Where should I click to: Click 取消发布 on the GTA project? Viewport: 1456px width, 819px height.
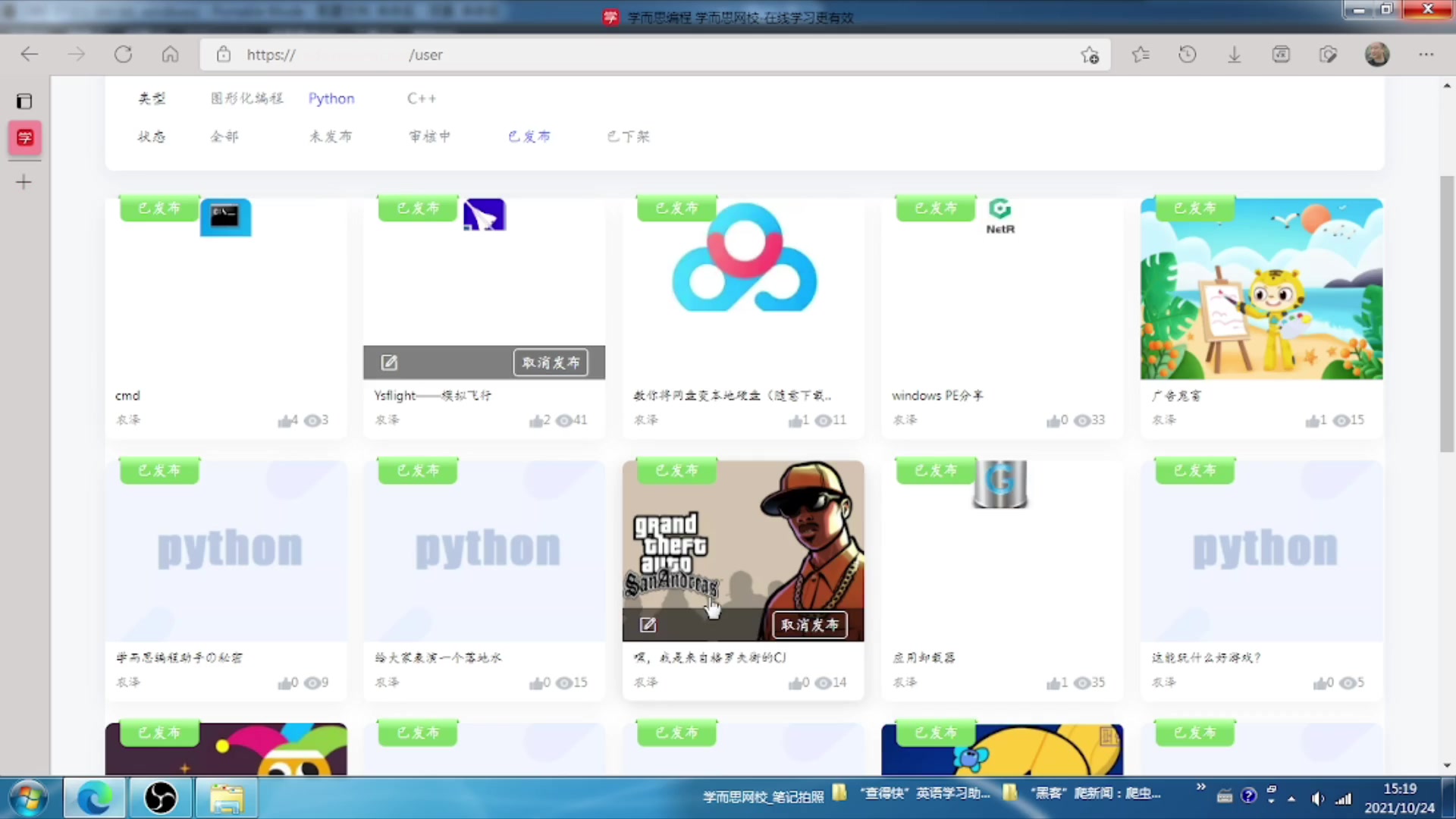(x=810, y=625)
